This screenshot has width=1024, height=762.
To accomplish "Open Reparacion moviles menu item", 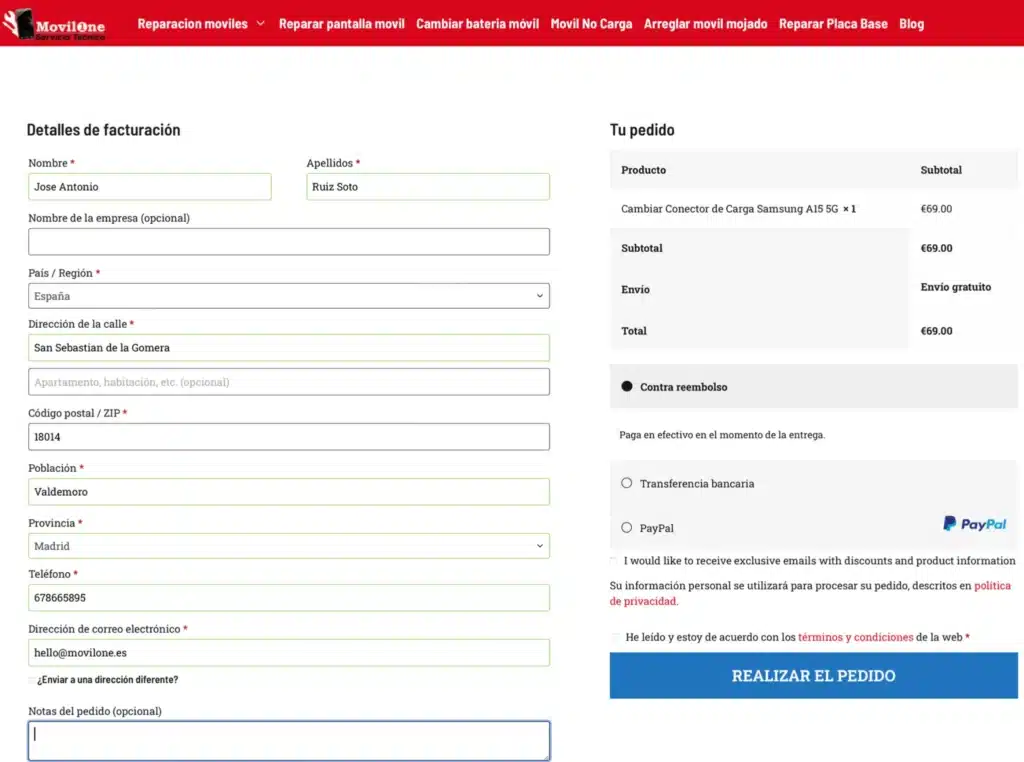I will (x=193, y=24).
